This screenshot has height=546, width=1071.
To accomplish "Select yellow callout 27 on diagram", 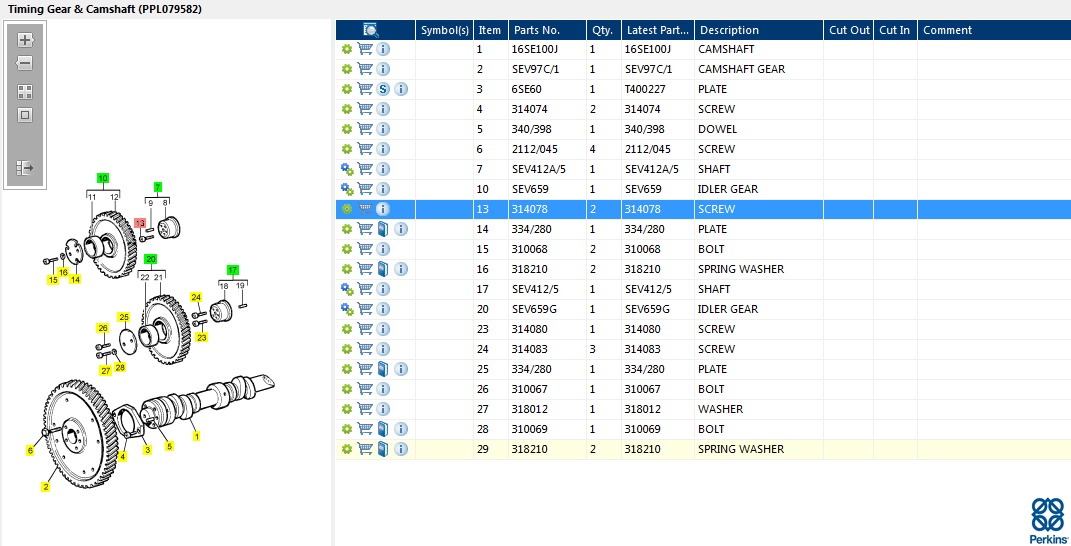I will [105, 370].
